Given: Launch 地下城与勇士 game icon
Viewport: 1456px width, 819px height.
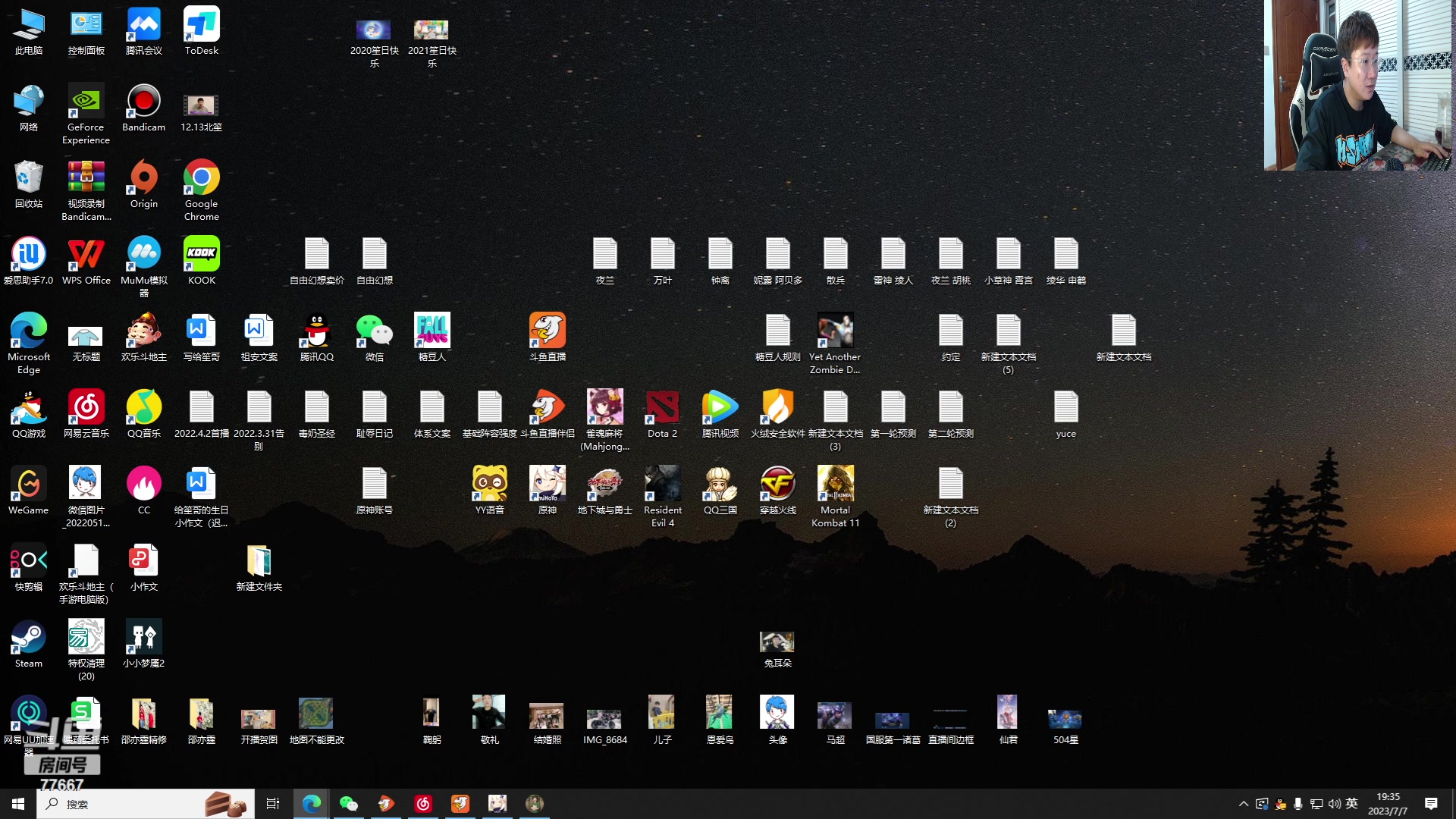Looking at the screenshot, I should [x=605, y=491].
